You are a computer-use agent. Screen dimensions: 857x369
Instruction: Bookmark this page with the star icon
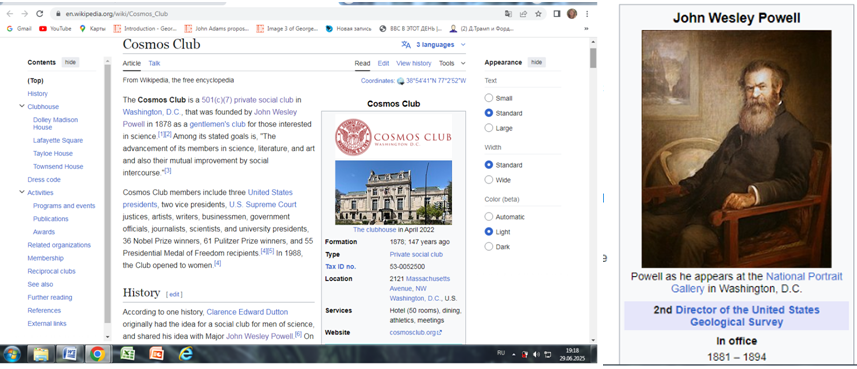tap(538, 14)
